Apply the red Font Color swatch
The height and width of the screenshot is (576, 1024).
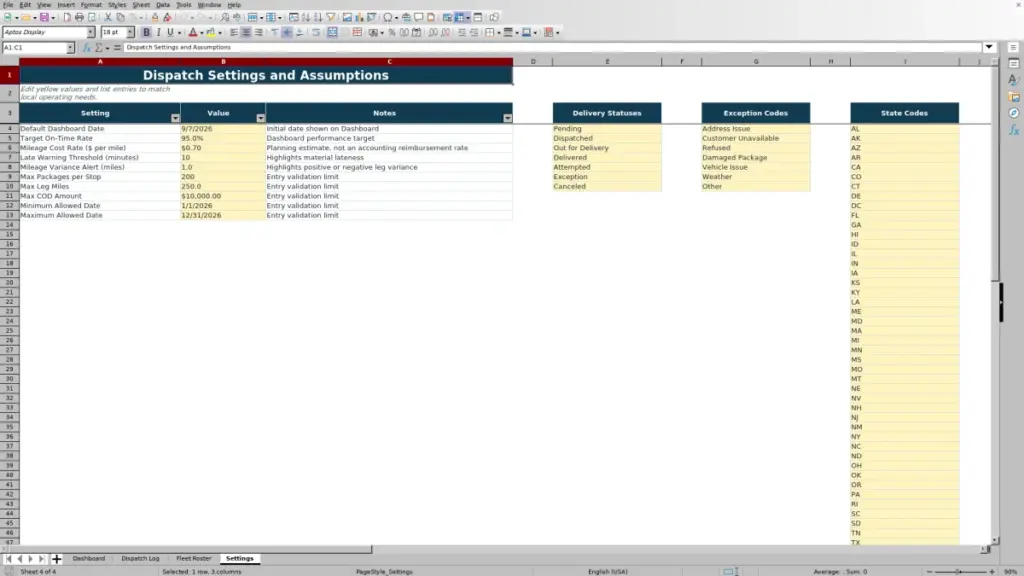coord(193,32)
